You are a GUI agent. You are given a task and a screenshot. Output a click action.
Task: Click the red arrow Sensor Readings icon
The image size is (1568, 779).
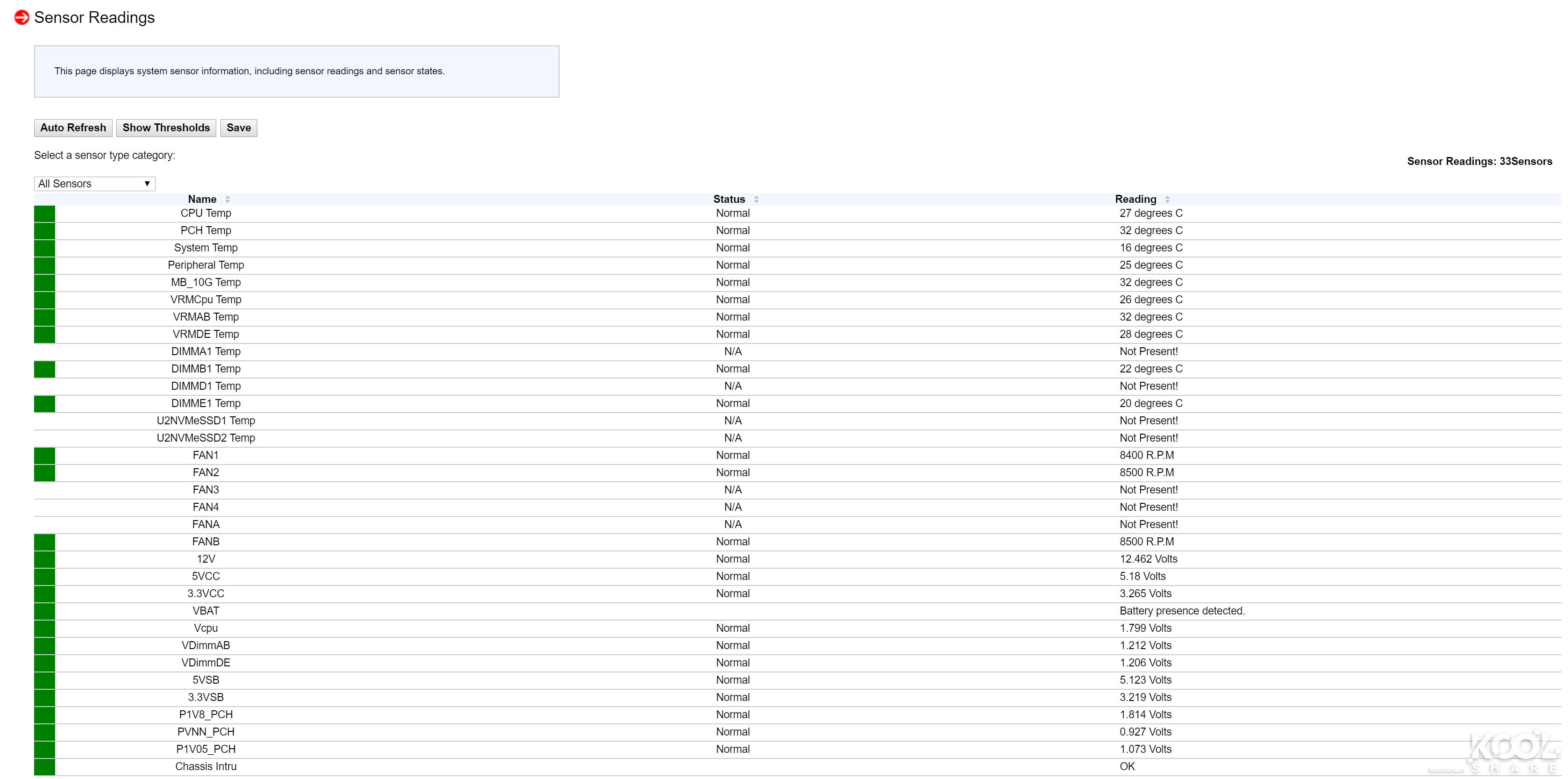click(x=21, y=18)
